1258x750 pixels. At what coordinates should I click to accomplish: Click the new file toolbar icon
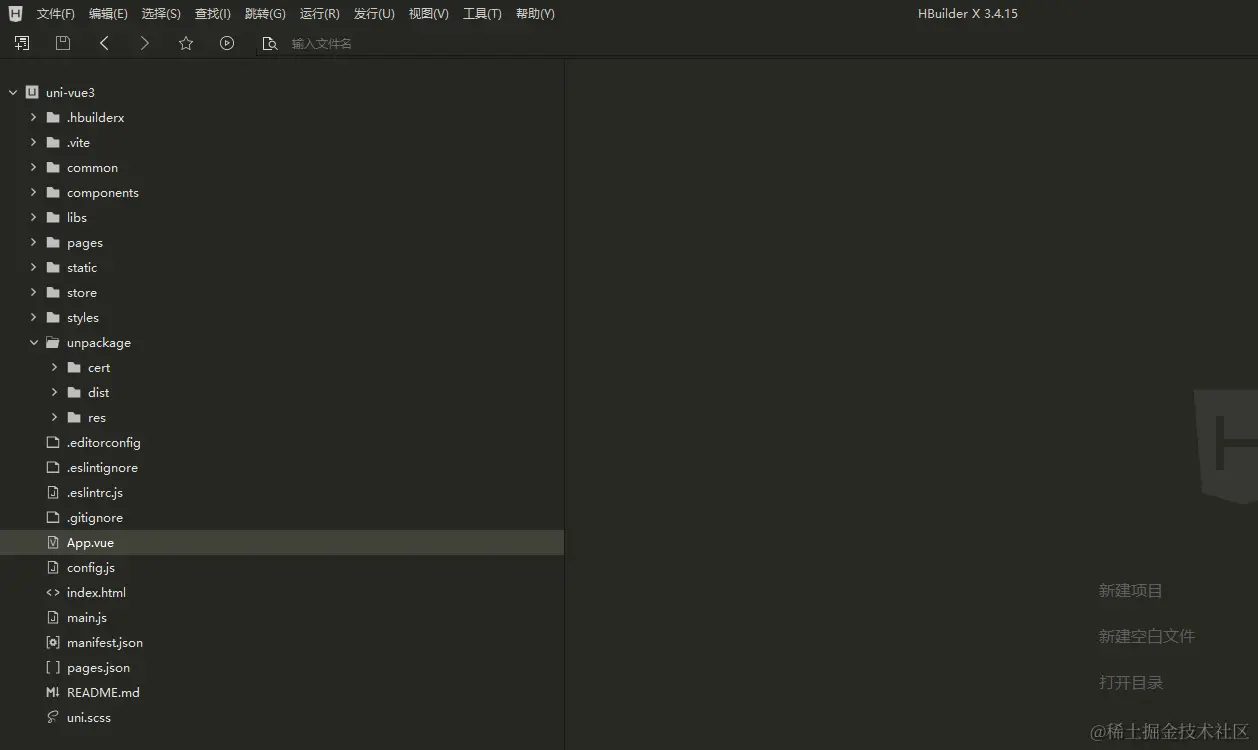click(x=22, y=43)
